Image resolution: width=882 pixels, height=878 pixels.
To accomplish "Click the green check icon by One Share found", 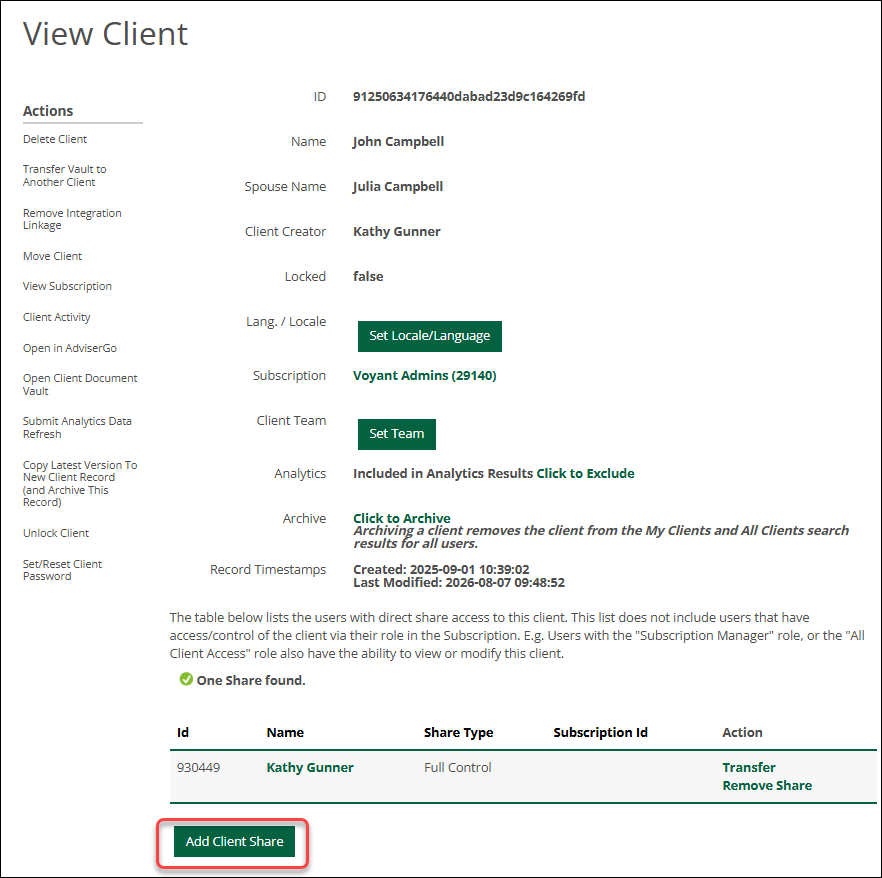I will click(x=186, y=679).
